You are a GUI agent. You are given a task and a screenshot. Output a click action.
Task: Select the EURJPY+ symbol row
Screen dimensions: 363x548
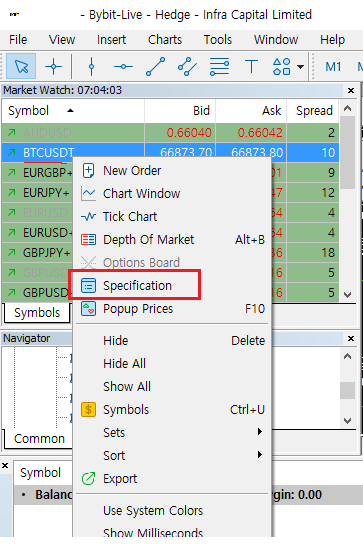pos(37,193)
